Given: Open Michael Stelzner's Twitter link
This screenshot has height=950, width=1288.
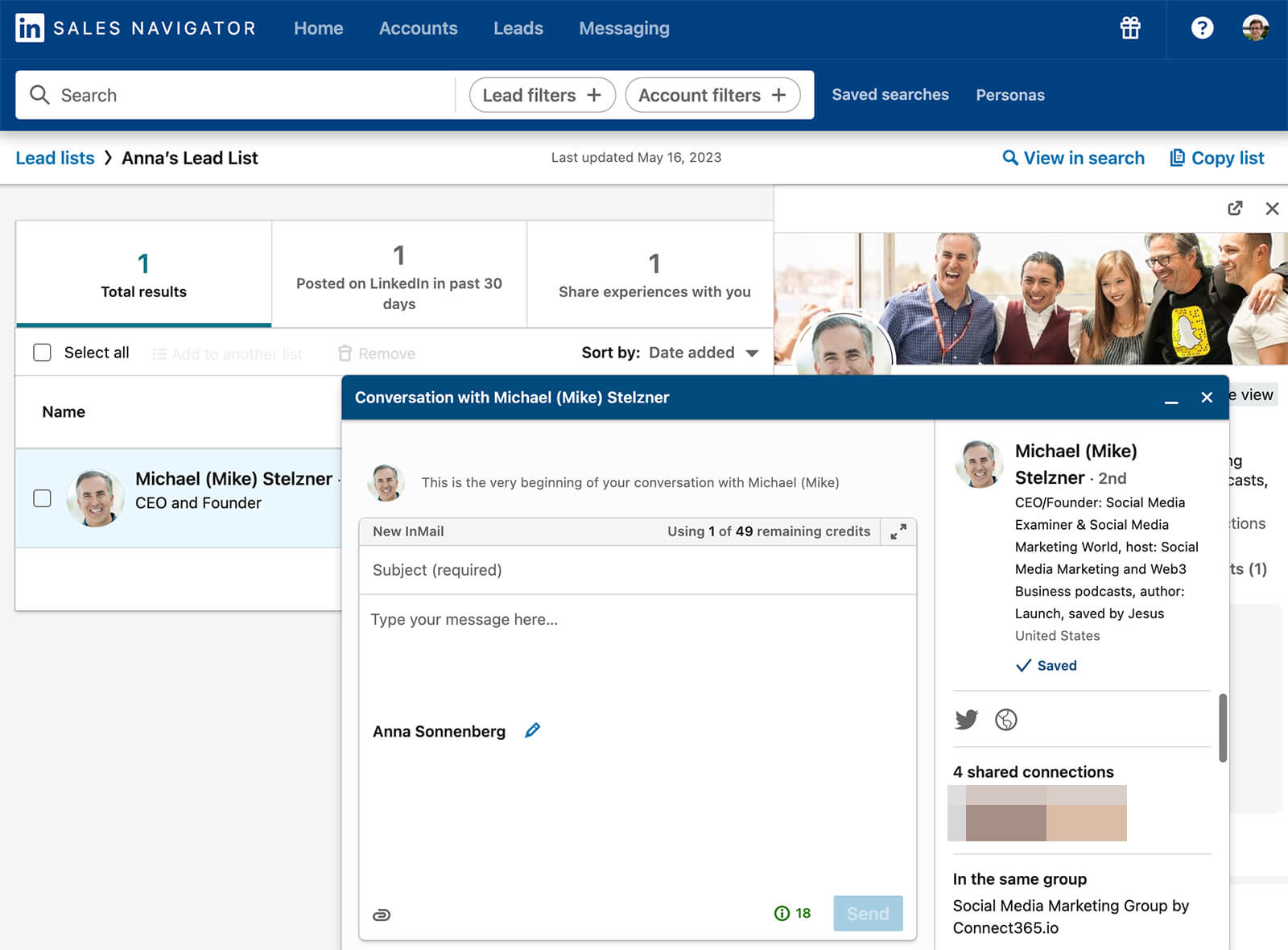Looking at the screenshot, I should tap(966, 719).
